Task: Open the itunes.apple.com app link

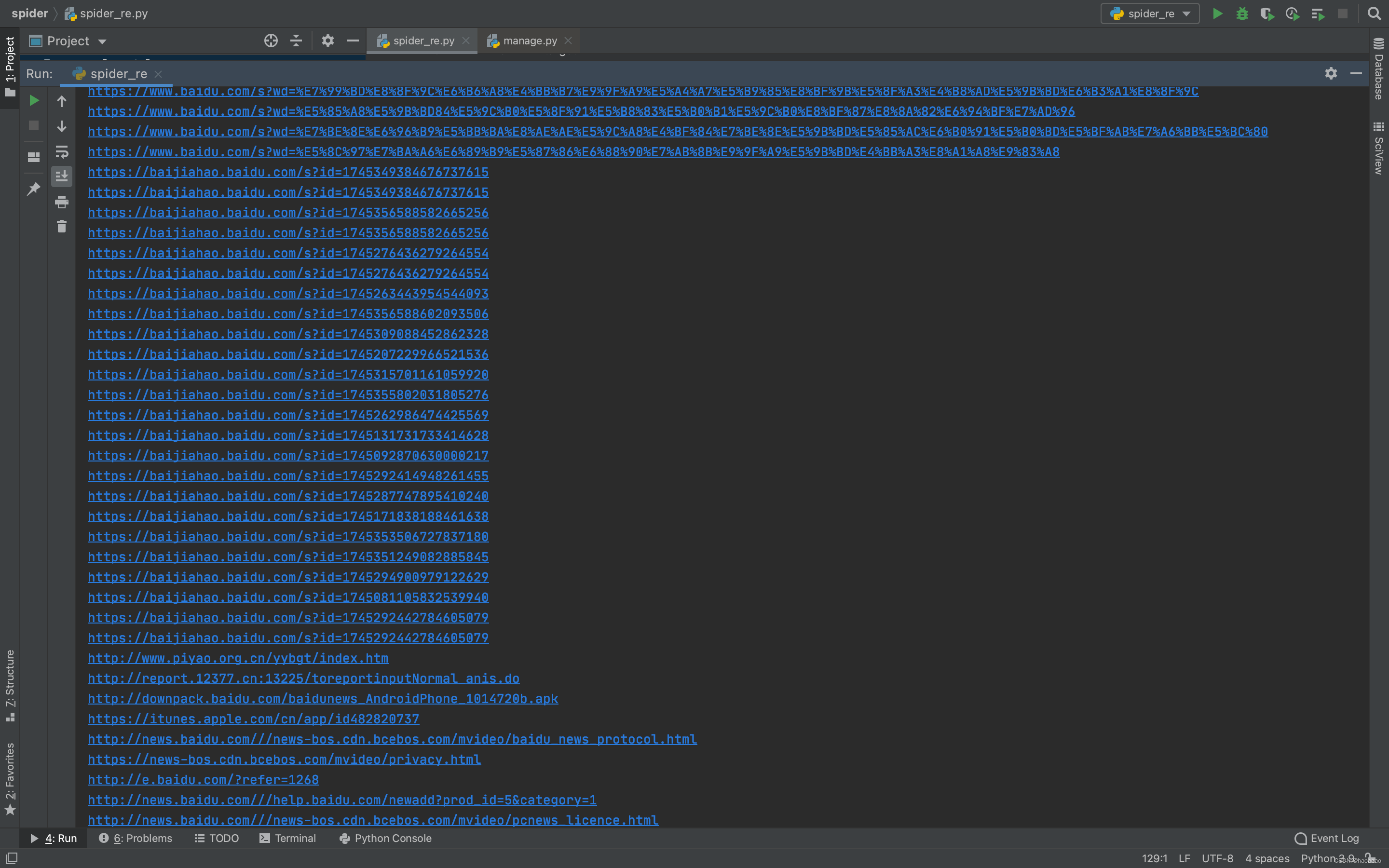Action: tap(253, 719)
